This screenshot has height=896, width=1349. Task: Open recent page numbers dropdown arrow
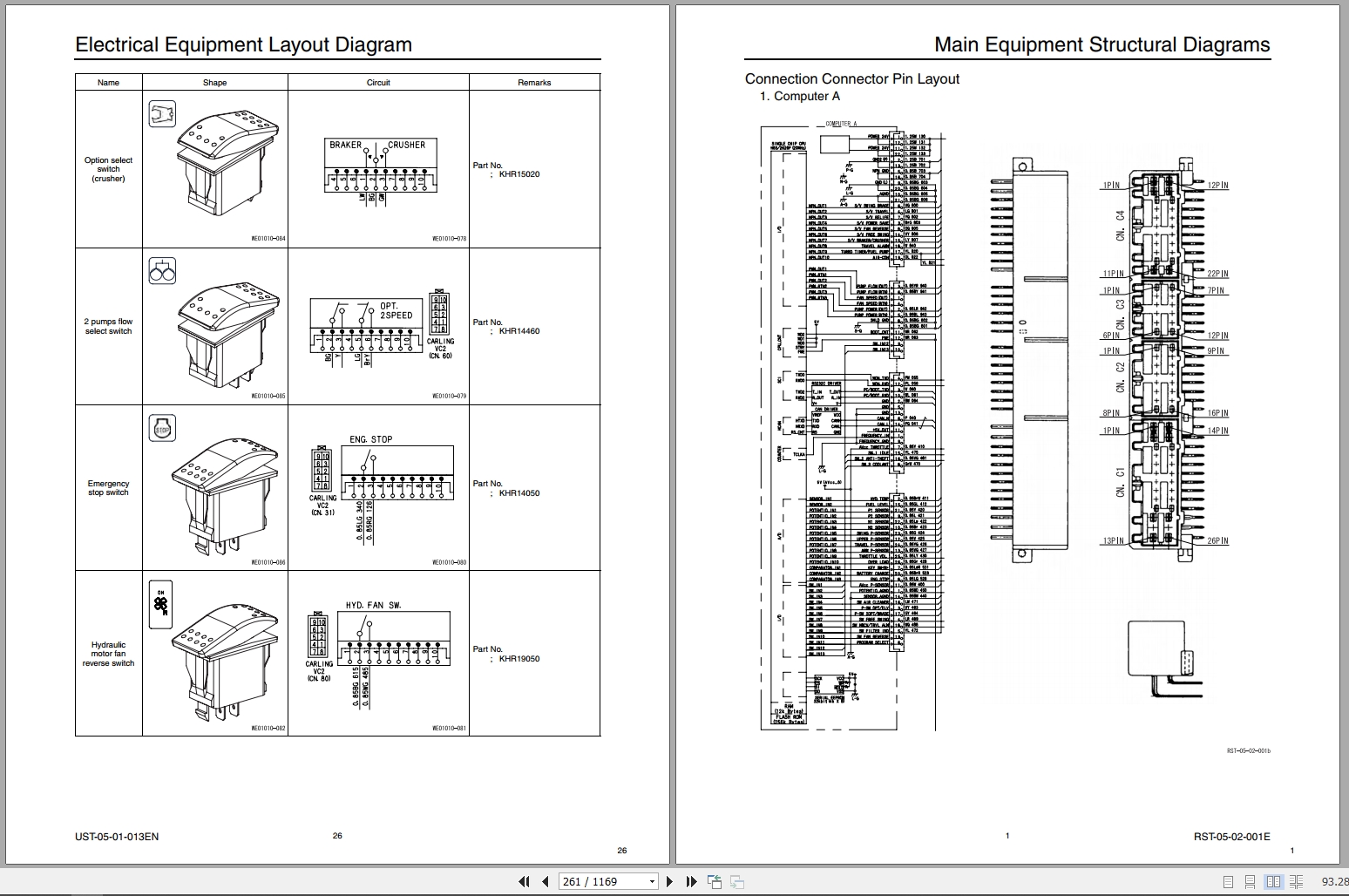[652, 881]
